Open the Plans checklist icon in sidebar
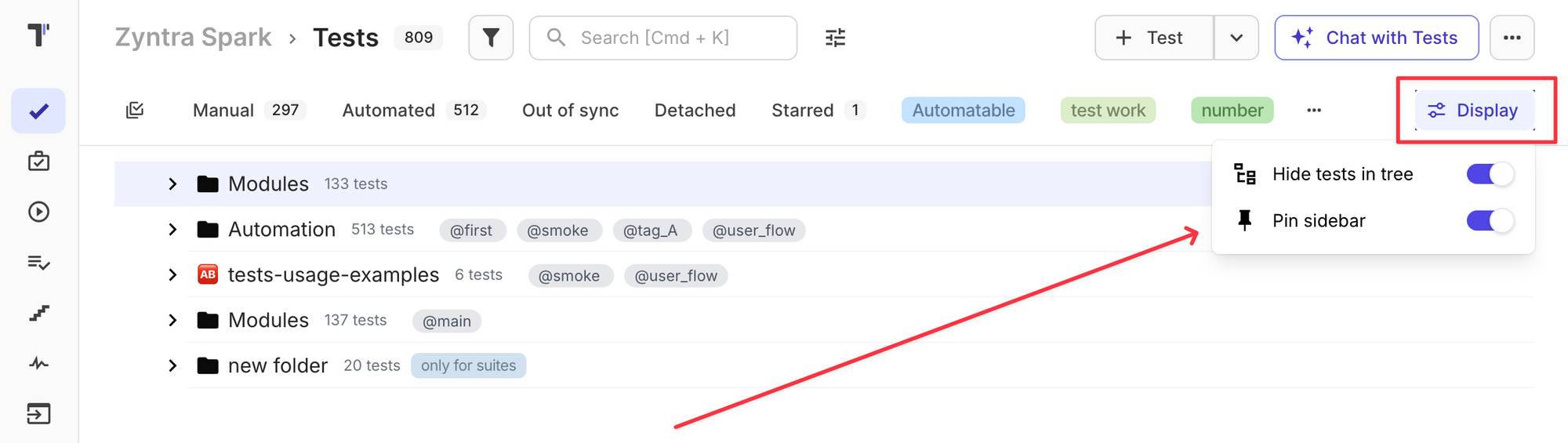The width and height of the screenshot is (1568, 443). 38,263
